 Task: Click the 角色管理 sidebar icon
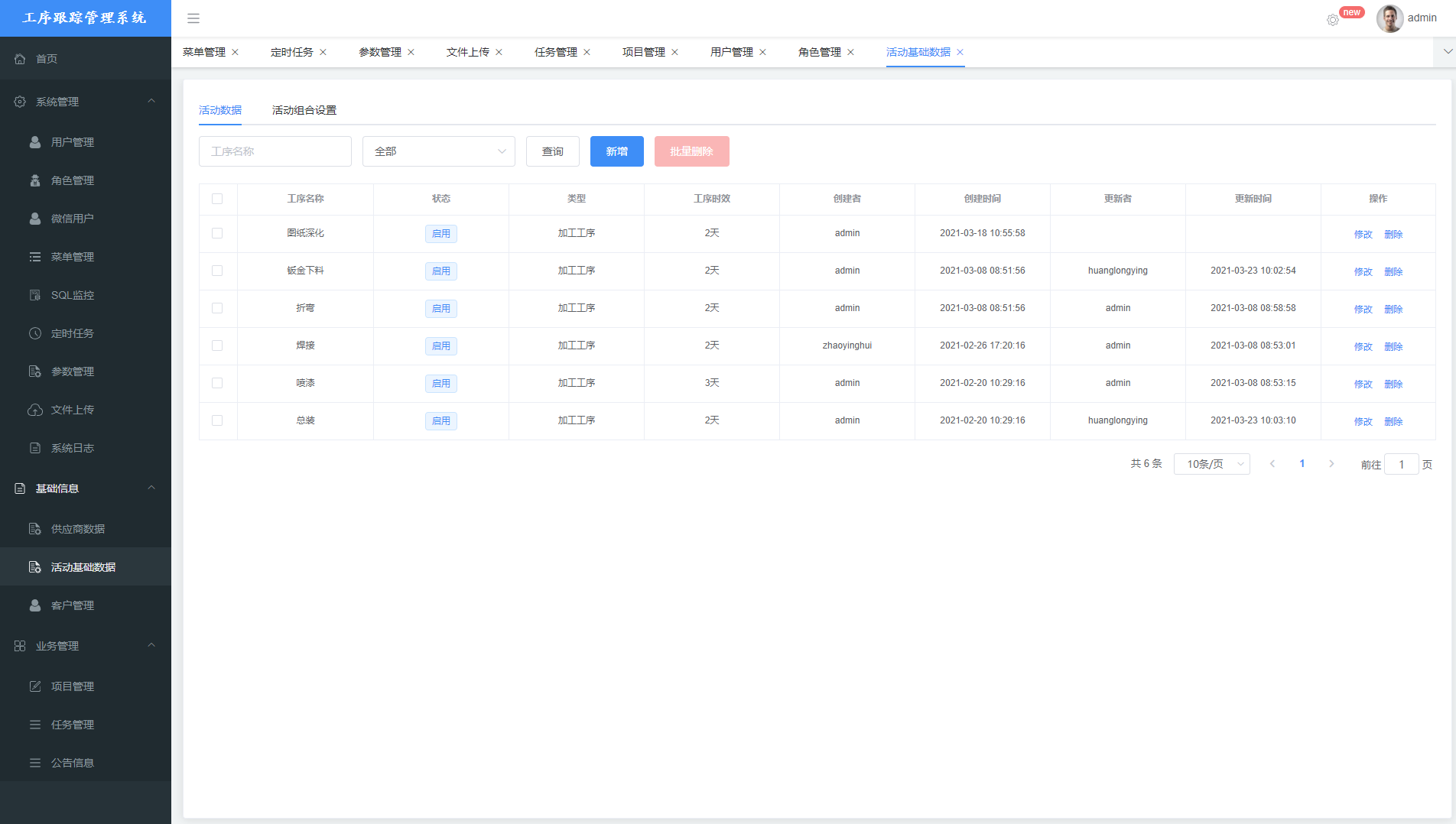pos(35,180)
